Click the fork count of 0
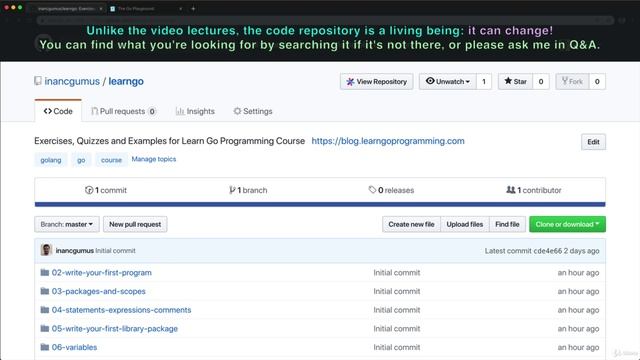Viewport: 640px width, 360px height. point(597,82)
